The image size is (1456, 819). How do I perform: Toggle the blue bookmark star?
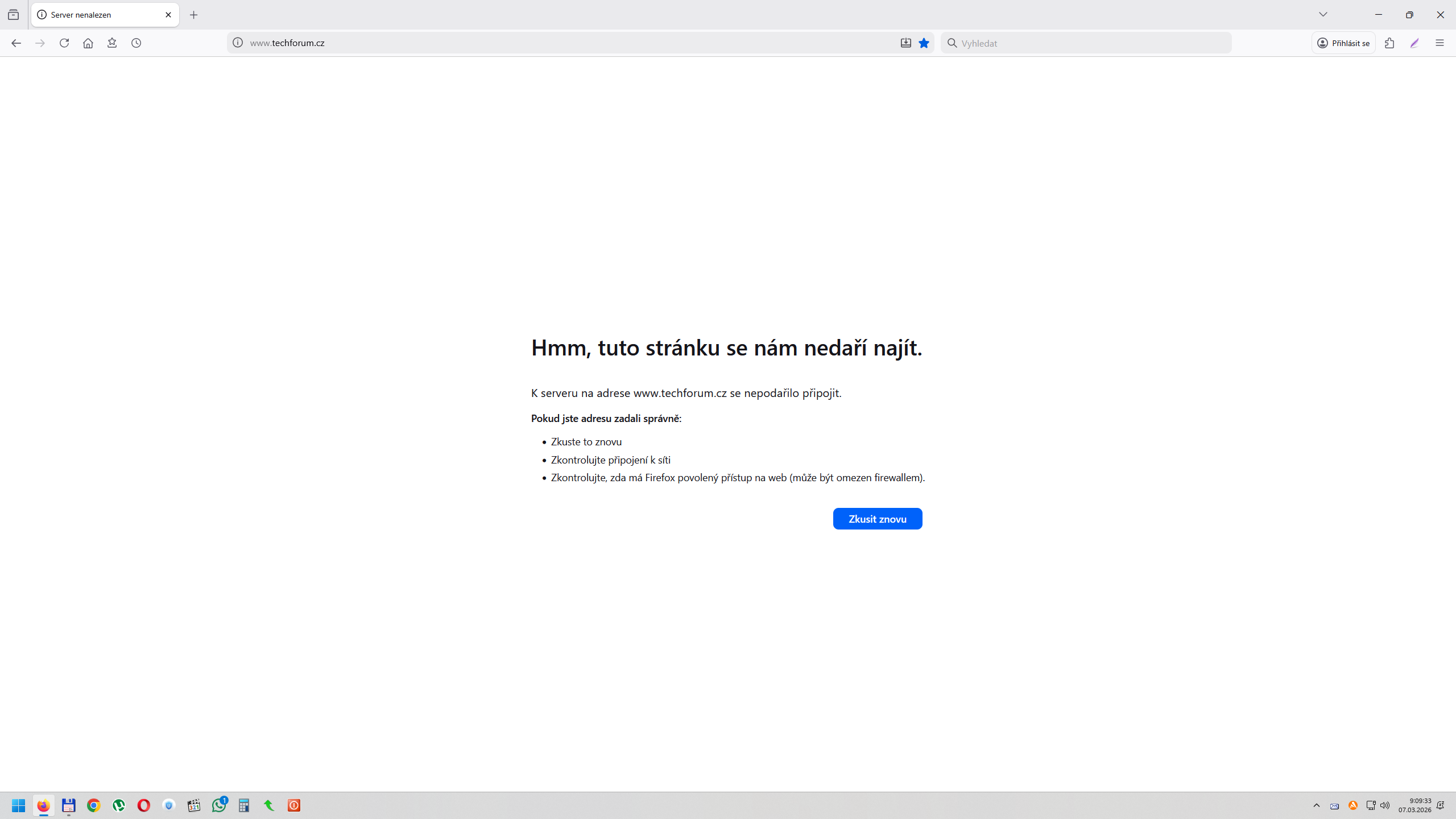pos(924,43)
